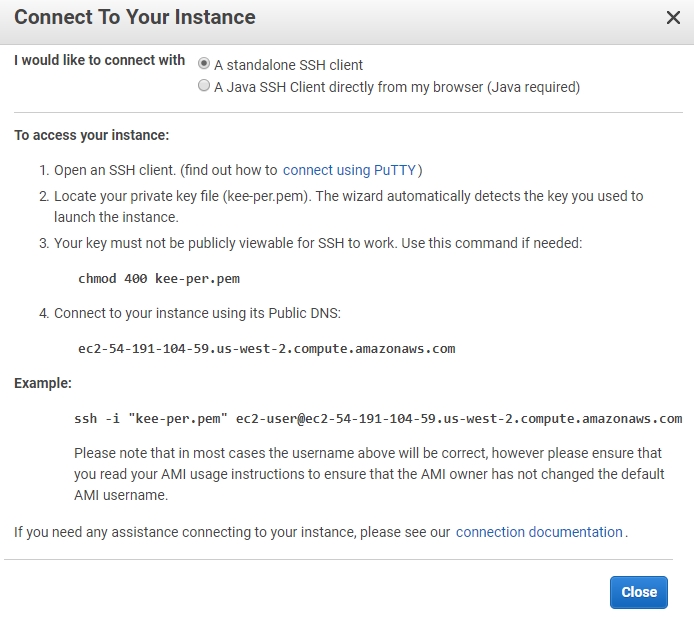Viewport: 694px width, 617px height.
Task: Click the AMI username note paragraph
Action: tap(368, 474)
